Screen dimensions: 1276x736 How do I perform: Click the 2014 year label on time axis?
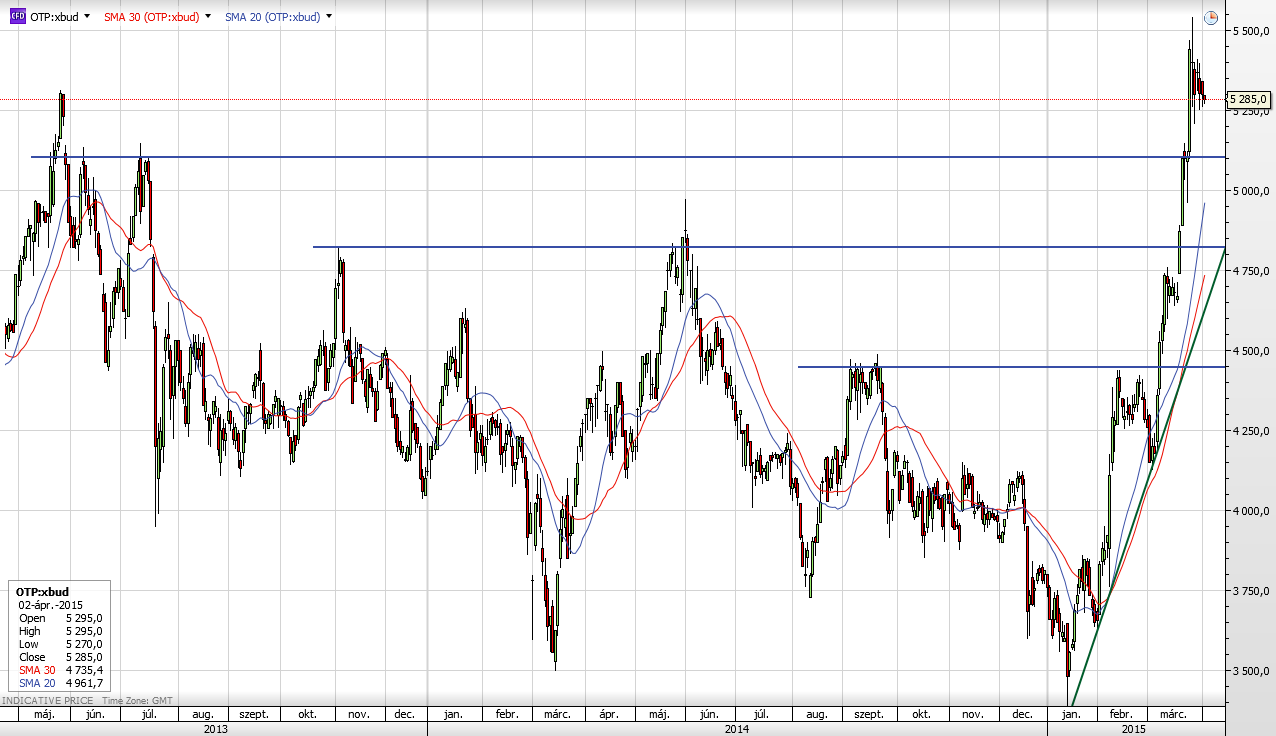[x=737, y=729]
